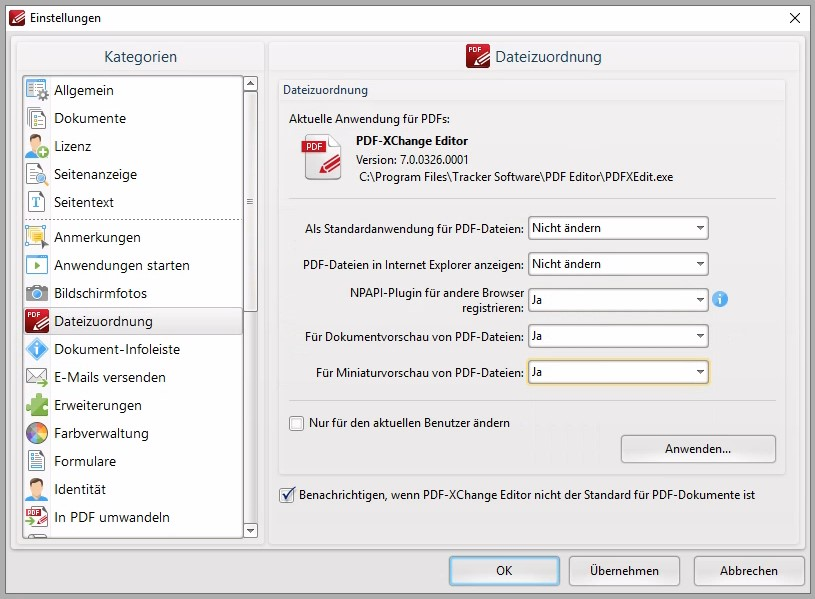Click the category list scroll-down arrow

click(x=251, y=530)
